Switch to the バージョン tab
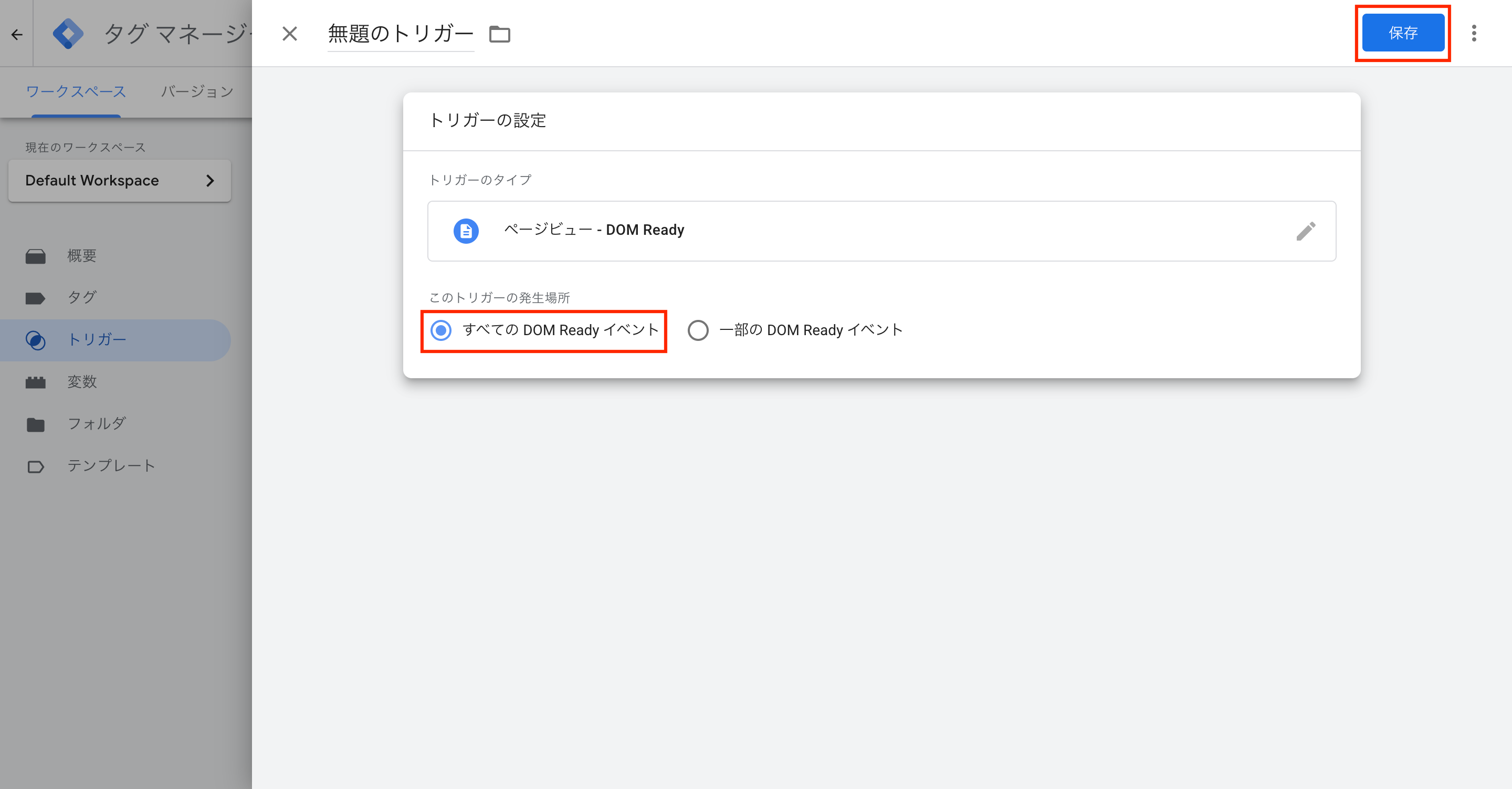 pyautogui.click(x=197, y=91)
